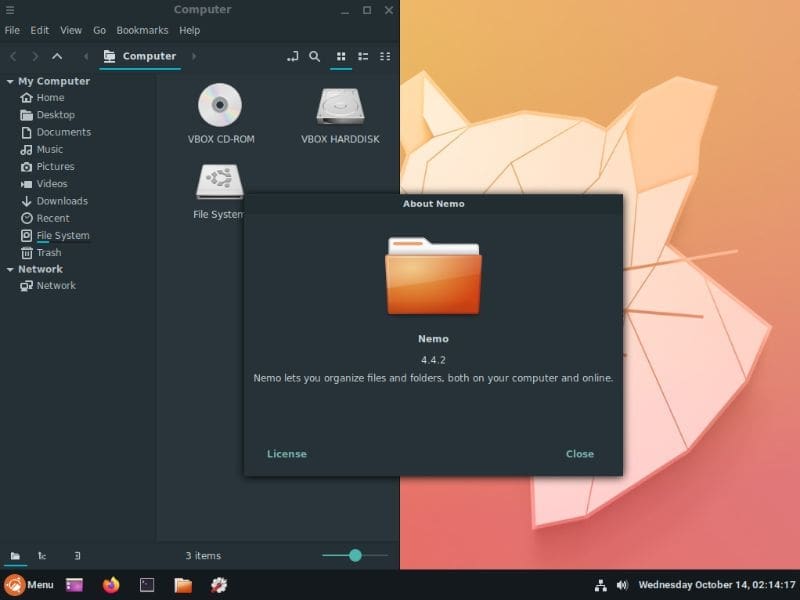Show places sidebar via status bar icon
Screen dimensions: 800x600
coord(15,556)
